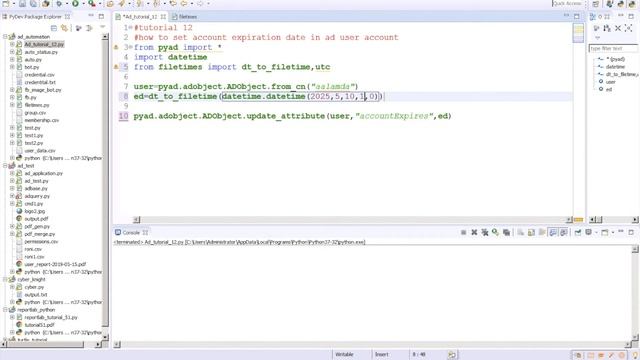Click the Open Perspective icon
Image resolution: width=640 pixels, height=360 pixels.
coord(596,4)
